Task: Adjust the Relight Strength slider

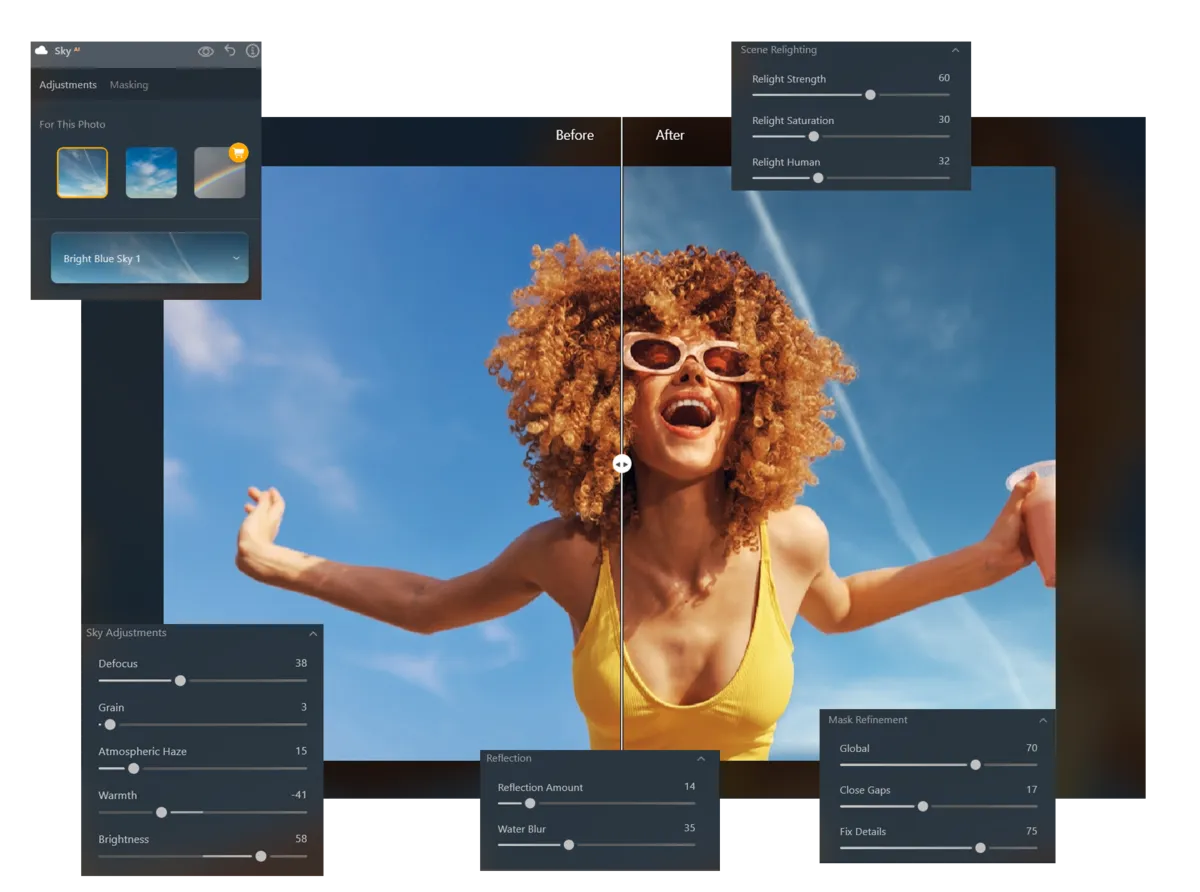Action: click(869, 94)
